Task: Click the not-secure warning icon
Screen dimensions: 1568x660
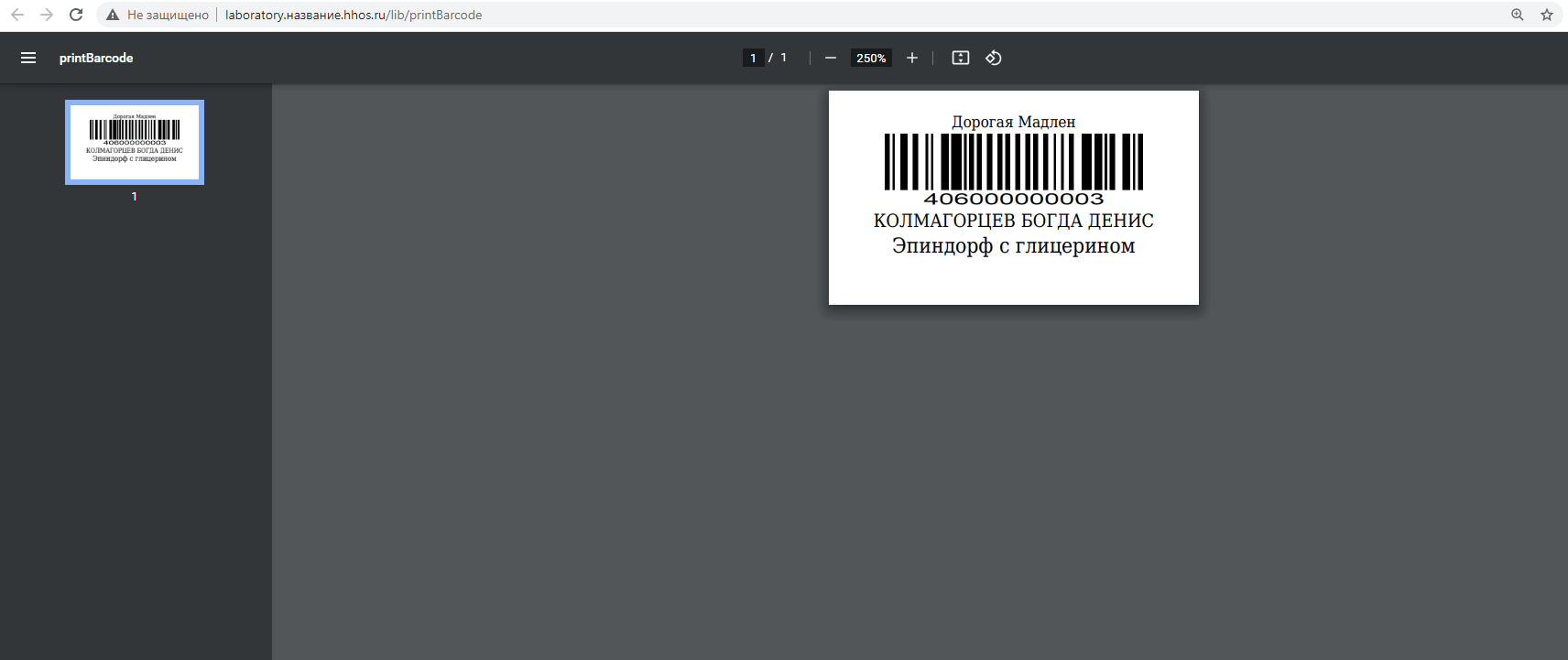Action: point(113,15)
